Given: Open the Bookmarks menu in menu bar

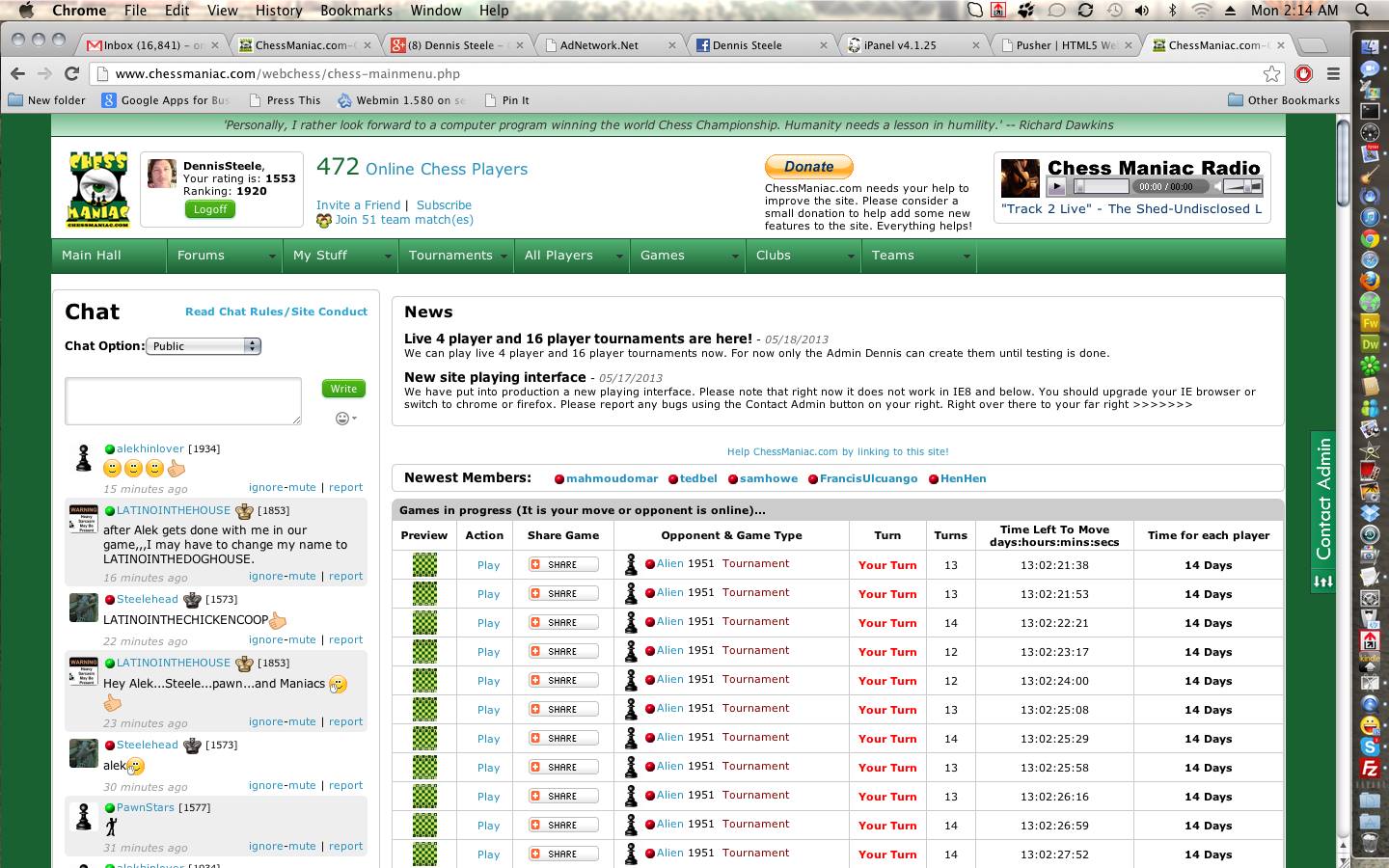Looking at the screenshot, I should point(356,11).
